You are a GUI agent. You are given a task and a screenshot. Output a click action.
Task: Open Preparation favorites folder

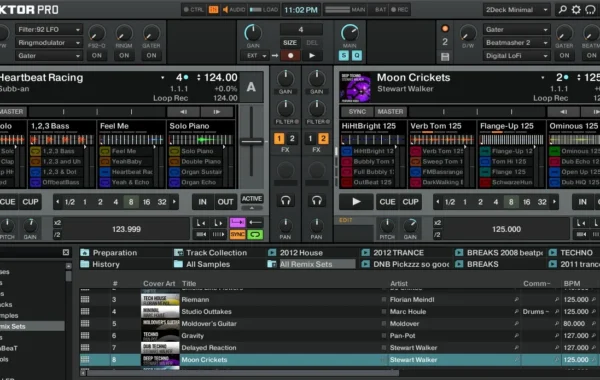point(109,253)
